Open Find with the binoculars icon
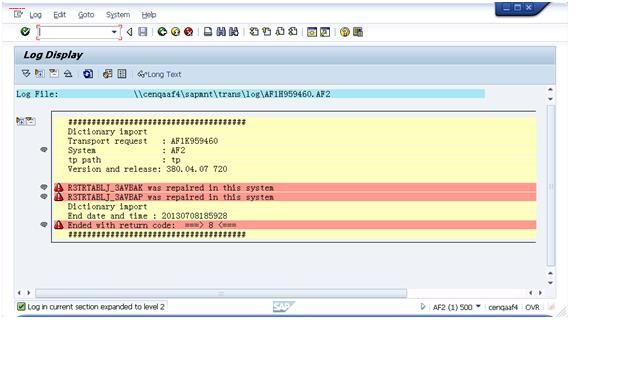 (x=221, y=32)
